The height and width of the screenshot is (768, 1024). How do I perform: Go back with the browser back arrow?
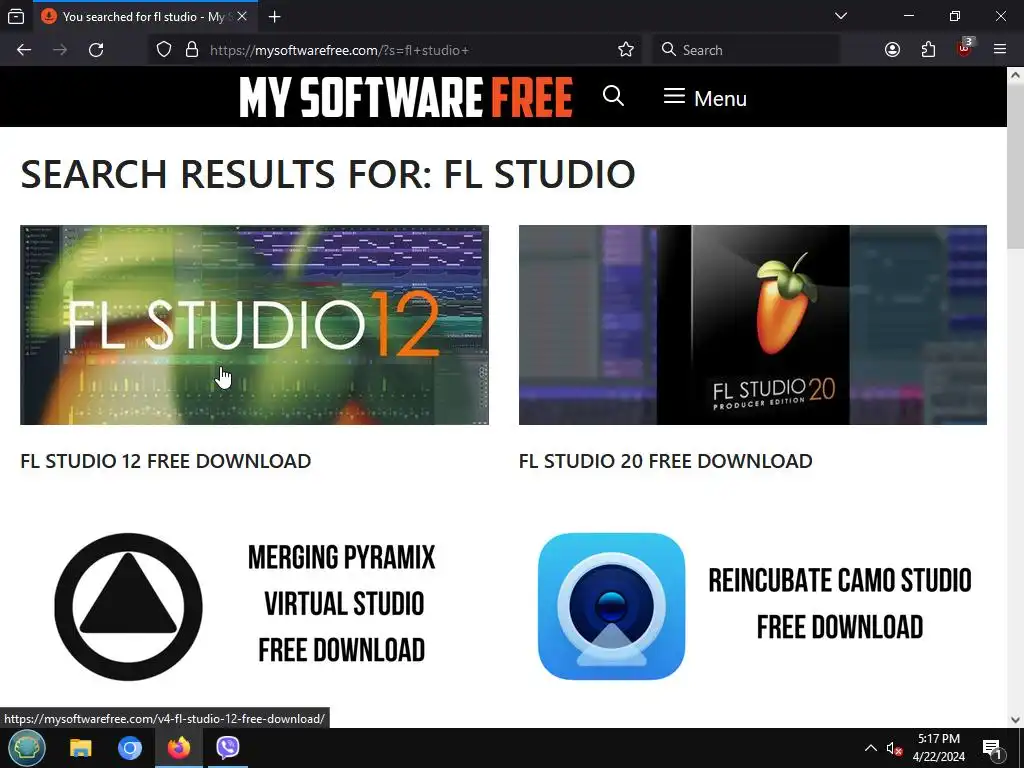point(24,50)
